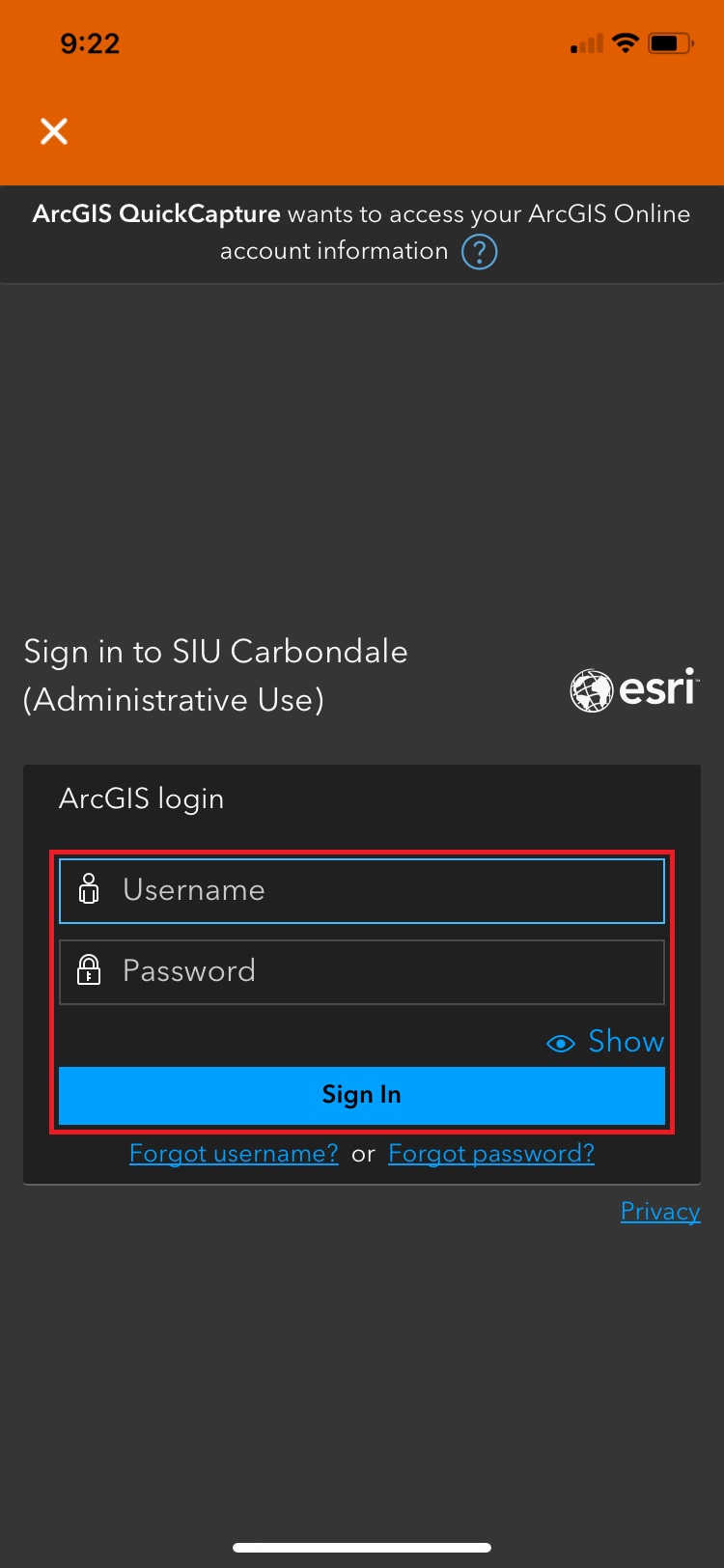Tap the ArcGIS login header
The width and height of the screenshot is (724, 1568).
[x=141, y=799]
